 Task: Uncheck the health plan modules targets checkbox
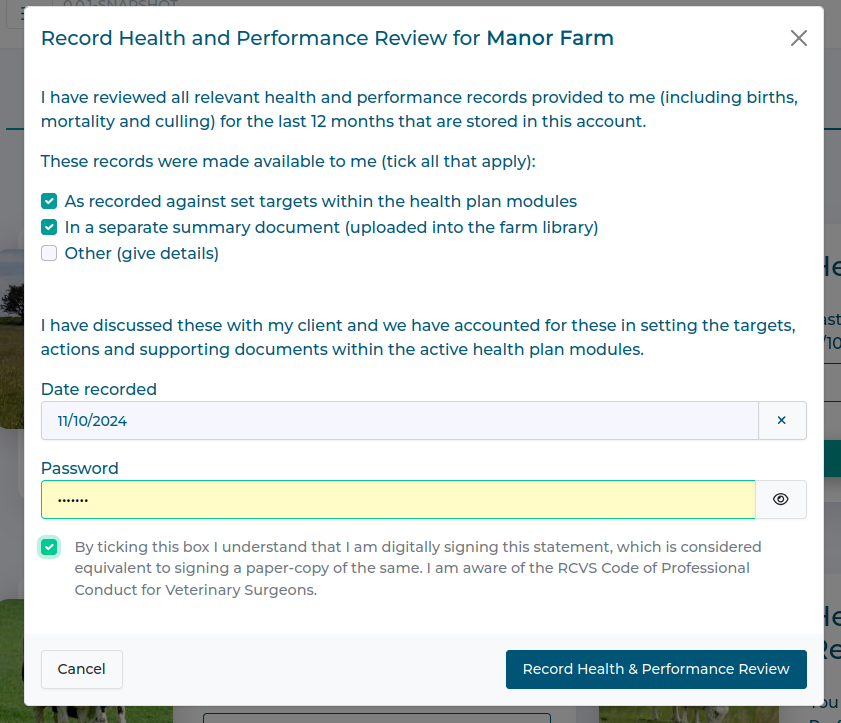click(x=49, y=200)
